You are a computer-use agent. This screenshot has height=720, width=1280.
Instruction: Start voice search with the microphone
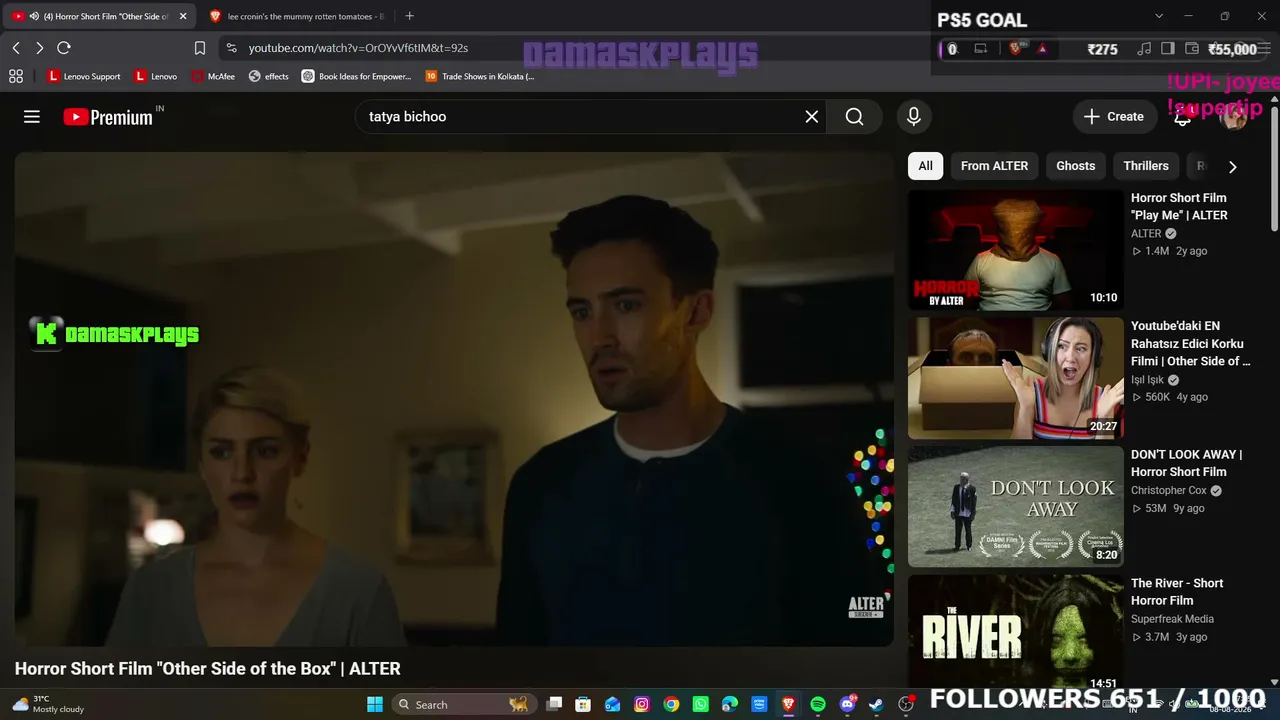coord(913,117)
